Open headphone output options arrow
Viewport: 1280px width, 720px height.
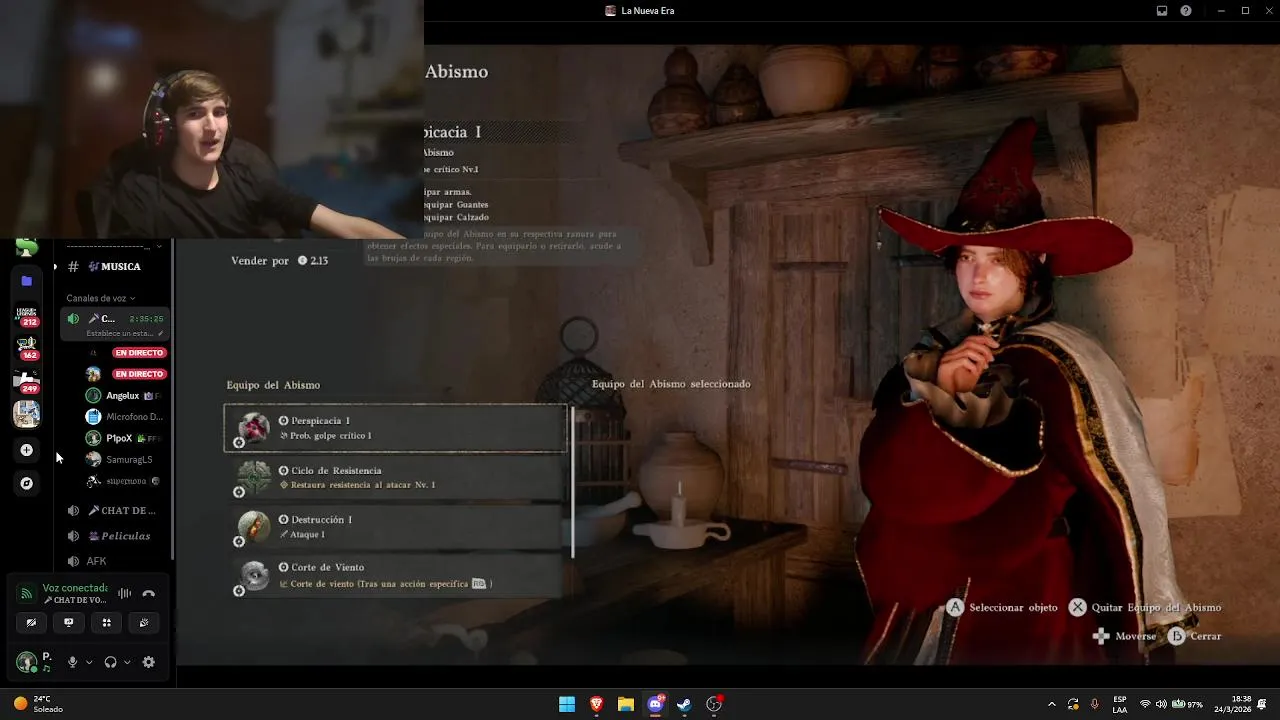[x=127, y=662]
